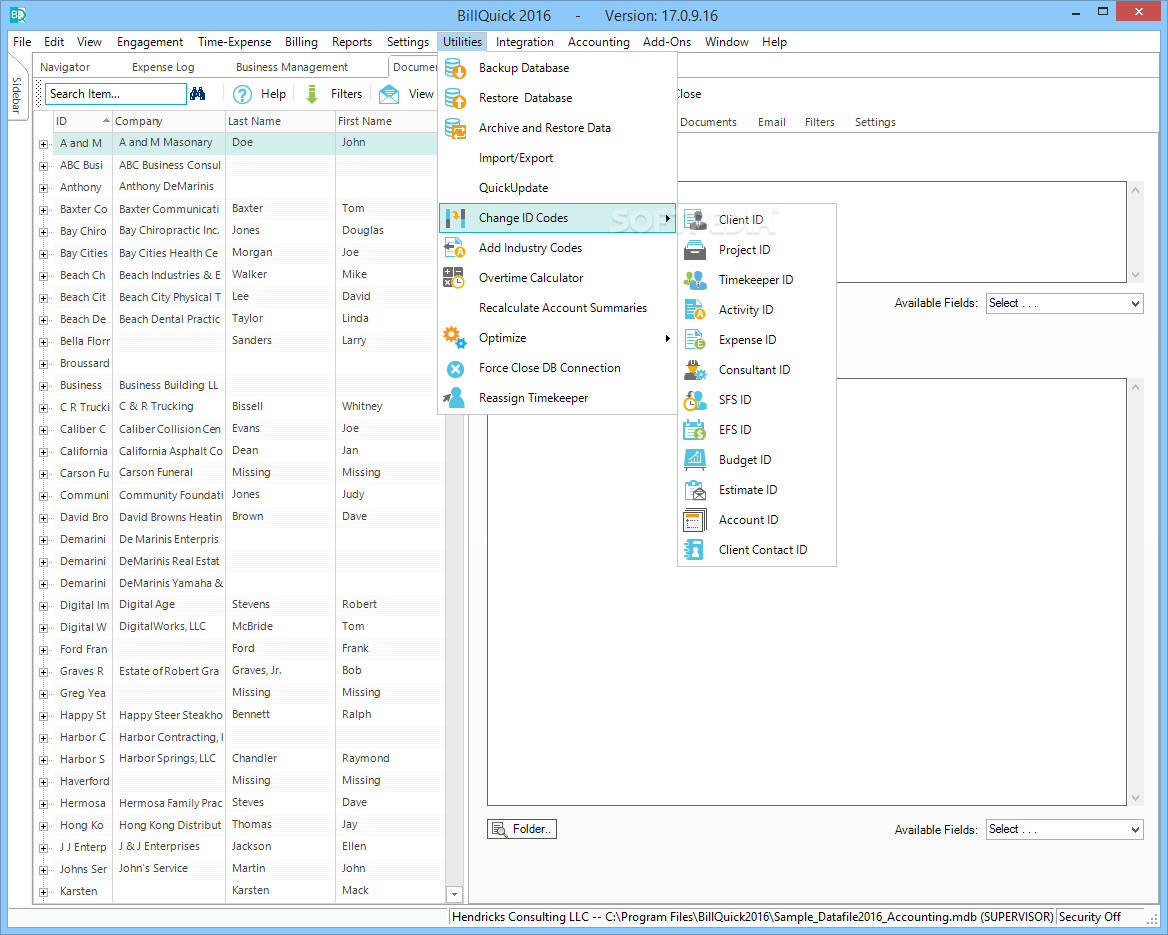The width and height of the screenshot is (1168, 935).
Task: Open the Optimize submenu
Action: point(557,338)
